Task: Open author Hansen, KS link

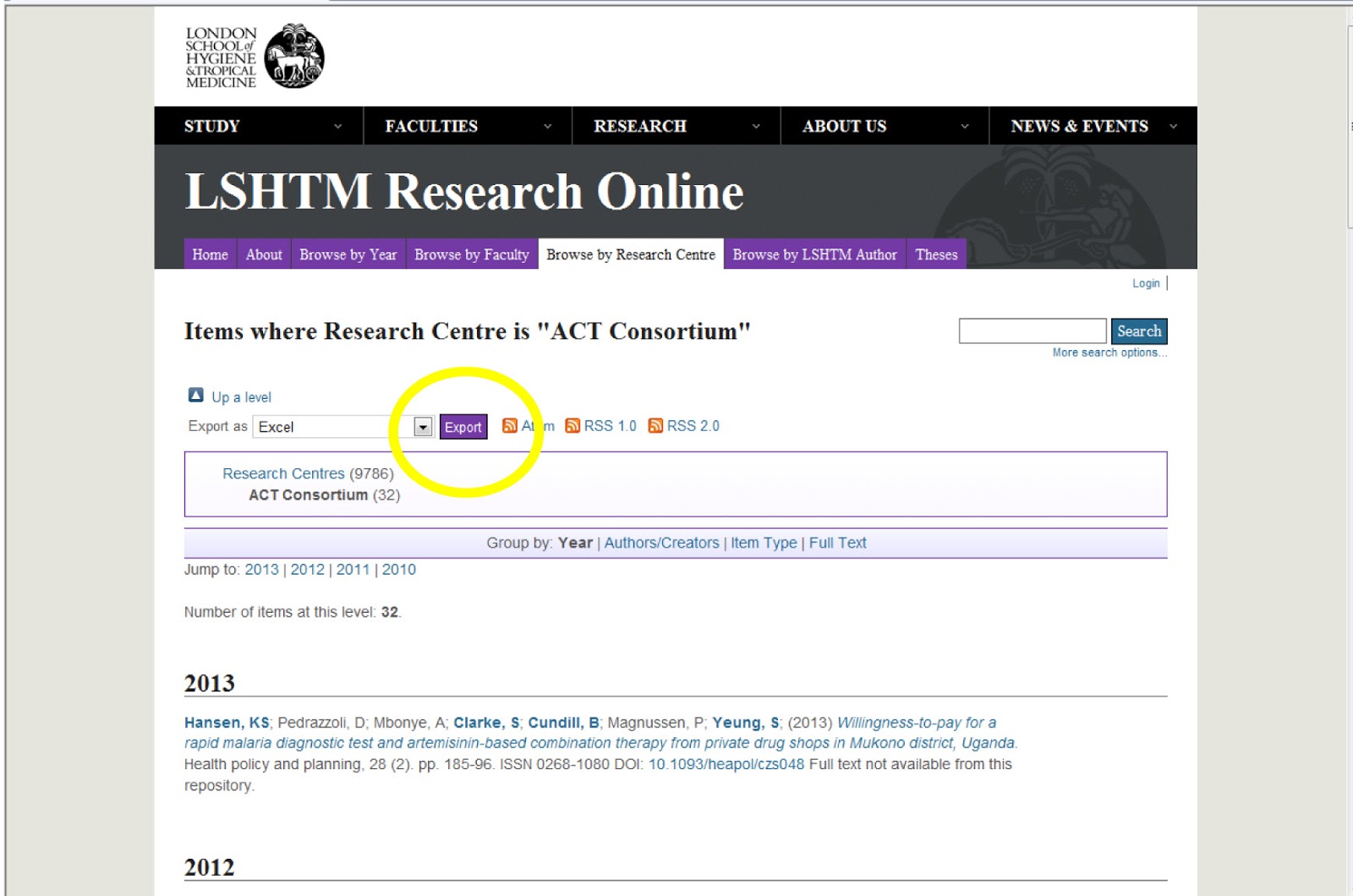Action: (227, 723)
